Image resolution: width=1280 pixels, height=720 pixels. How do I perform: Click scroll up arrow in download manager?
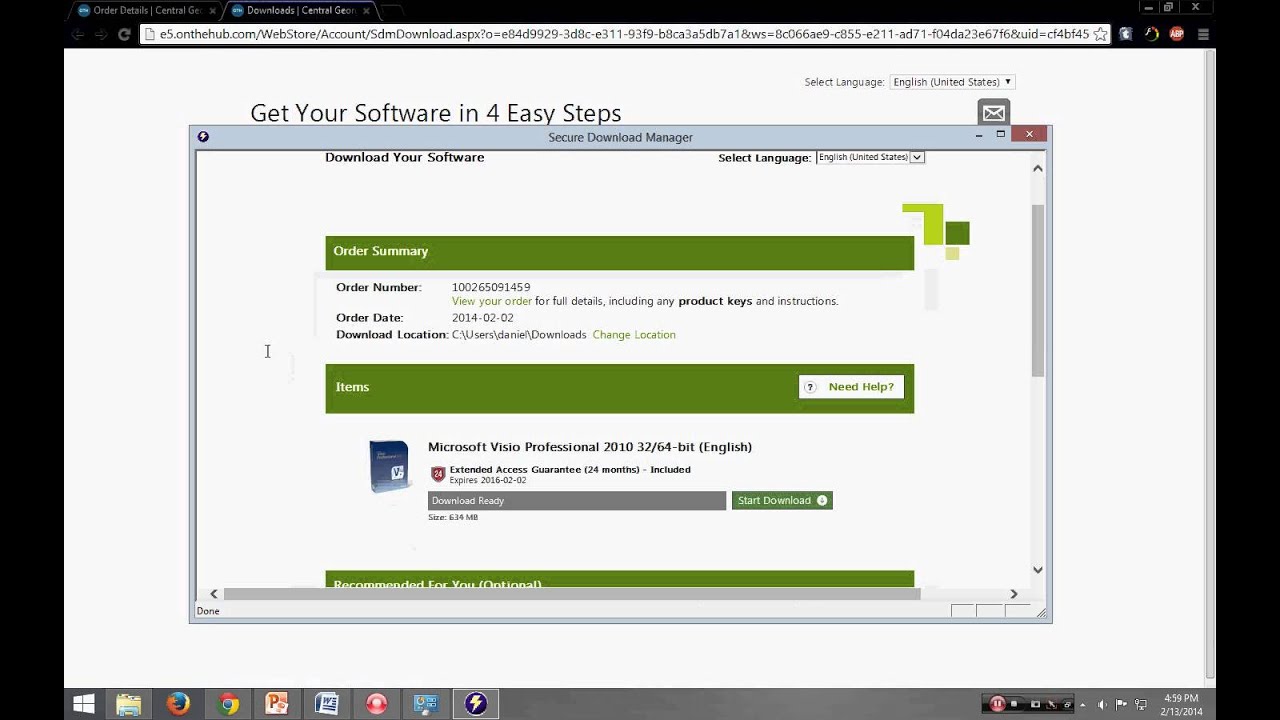click(x=1037, y=168)
